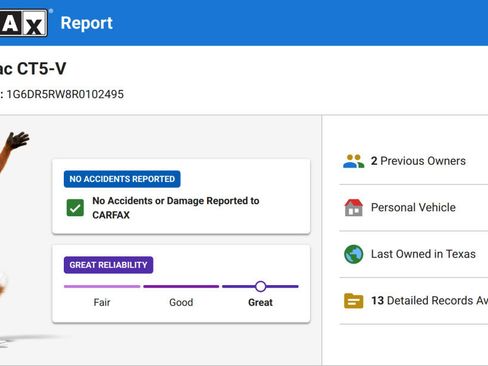The image size is (488, 366).
Task: Click the NO ACCIDENTS REPORTED badge
Action: (x=122, y=179)
